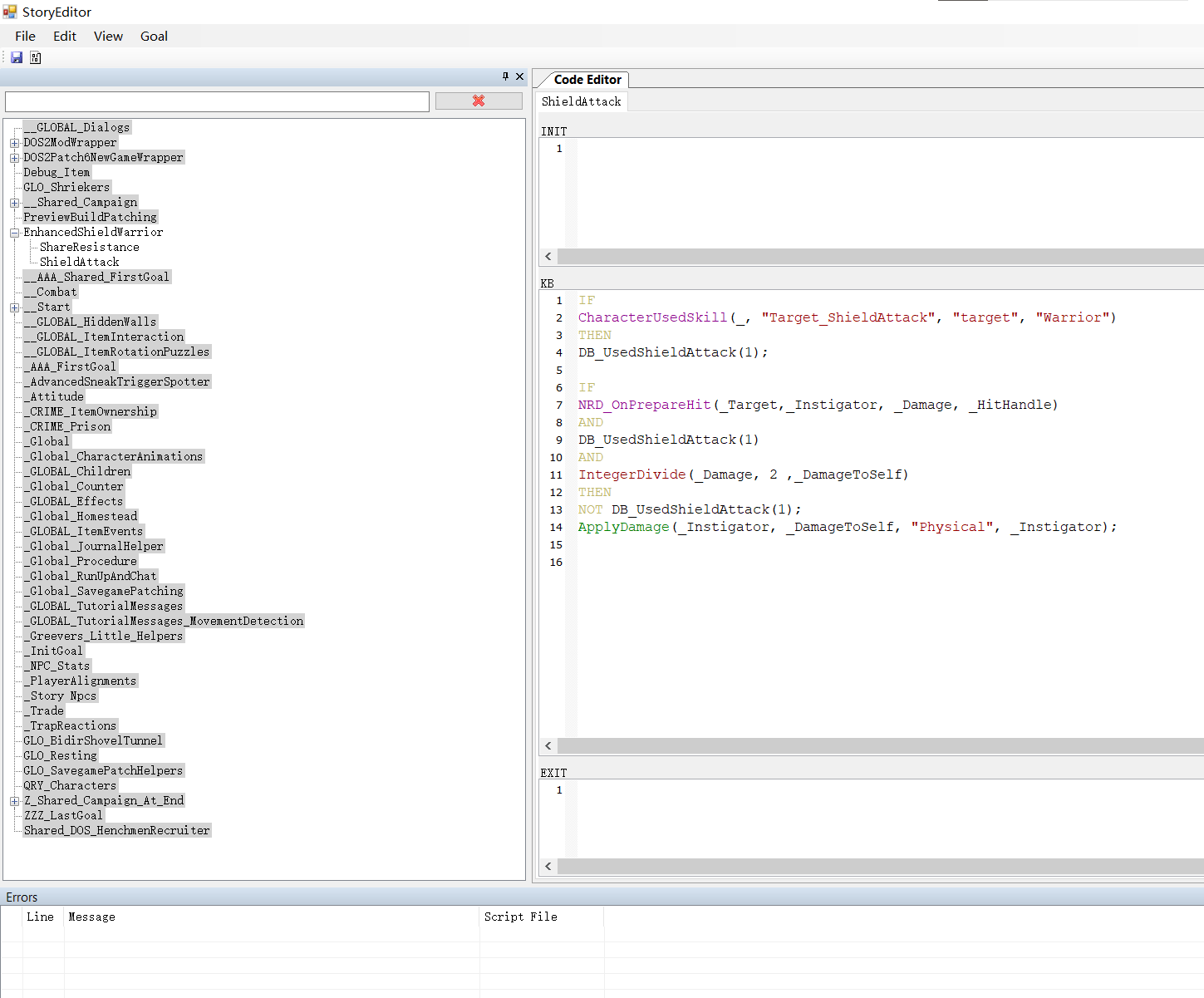Select _CRIME_ItemOwnership goal
Image resolution: width=1204 pixels, height=998 pixels.
[91, 411]
